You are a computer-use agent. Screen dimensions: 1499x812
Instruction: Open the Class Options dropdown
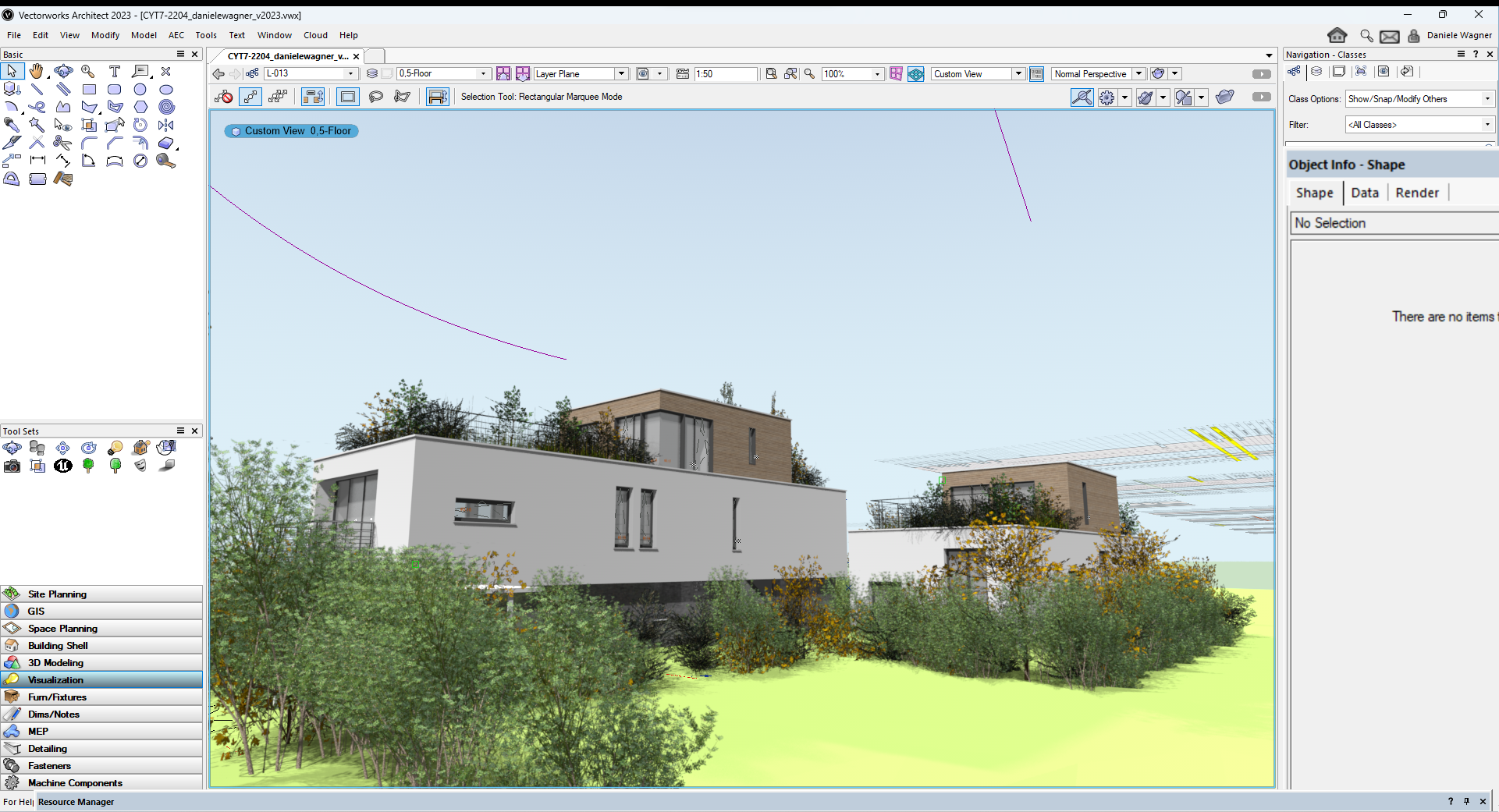[1419, 99]
